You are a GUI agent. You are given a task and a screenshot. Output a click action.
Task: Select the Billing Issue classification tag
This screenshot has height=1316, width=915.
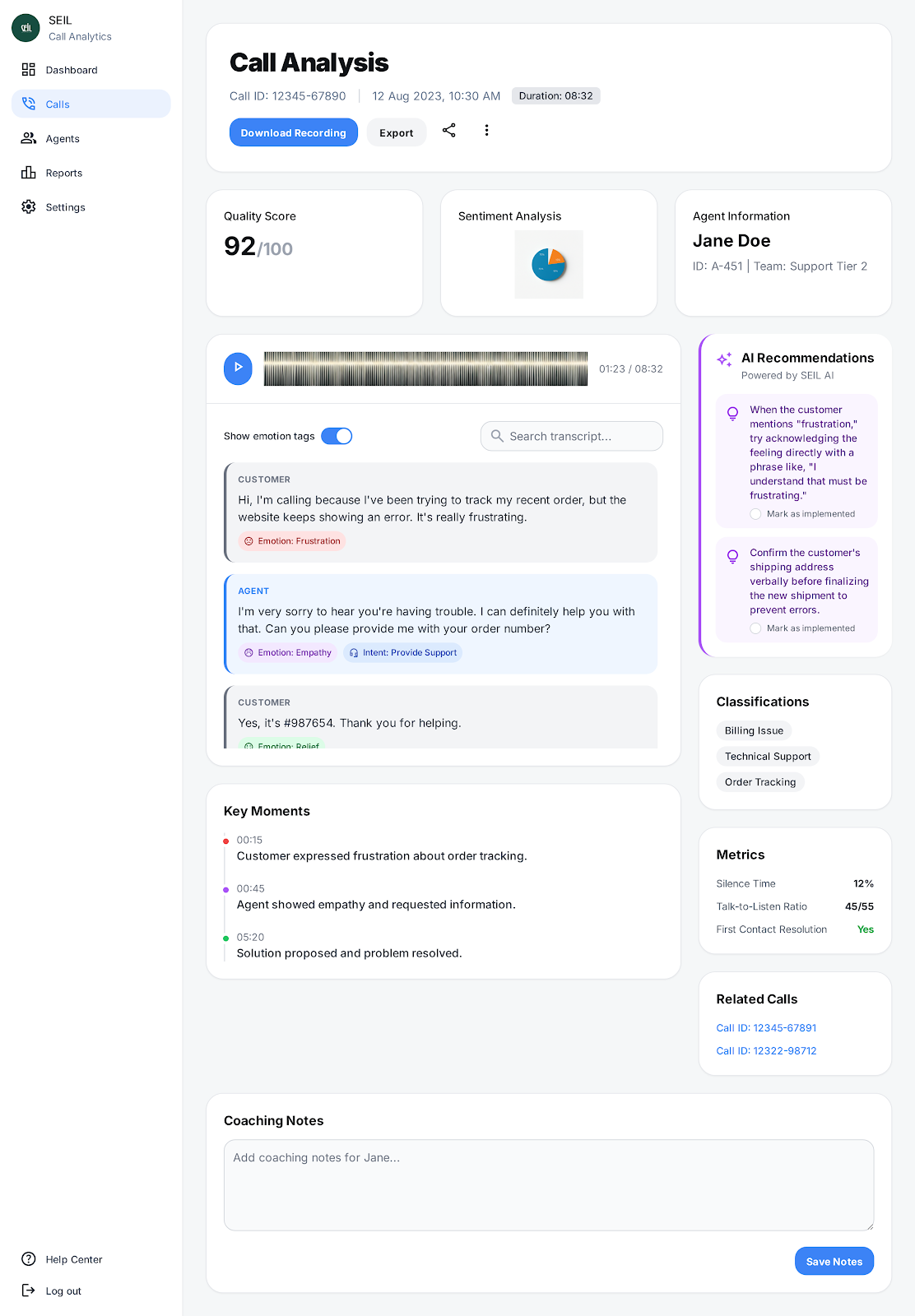[754, 730]
